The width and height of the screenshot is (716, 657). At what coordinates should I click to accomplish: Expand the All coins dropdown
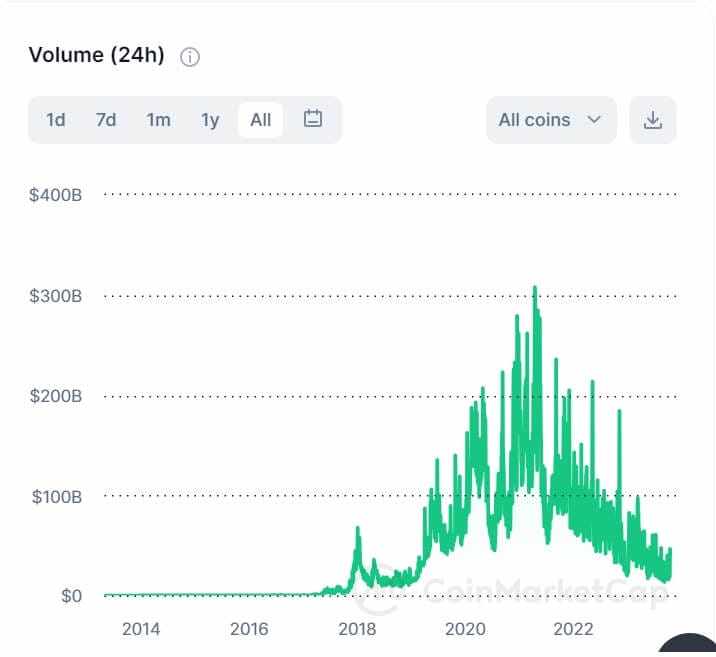(552, 120)
